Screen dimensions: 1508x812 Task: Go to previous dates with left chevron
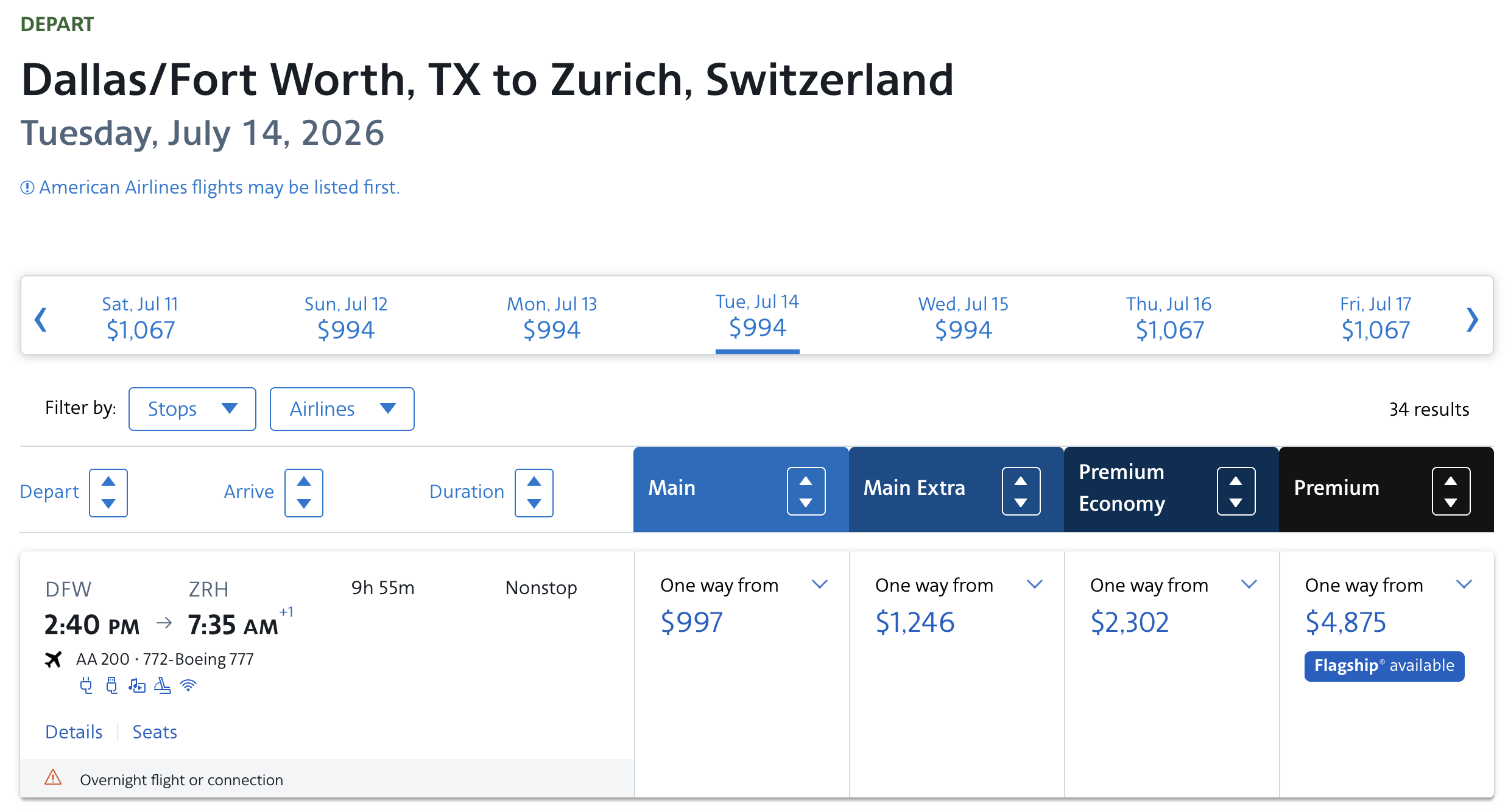[x=41, y=320]
